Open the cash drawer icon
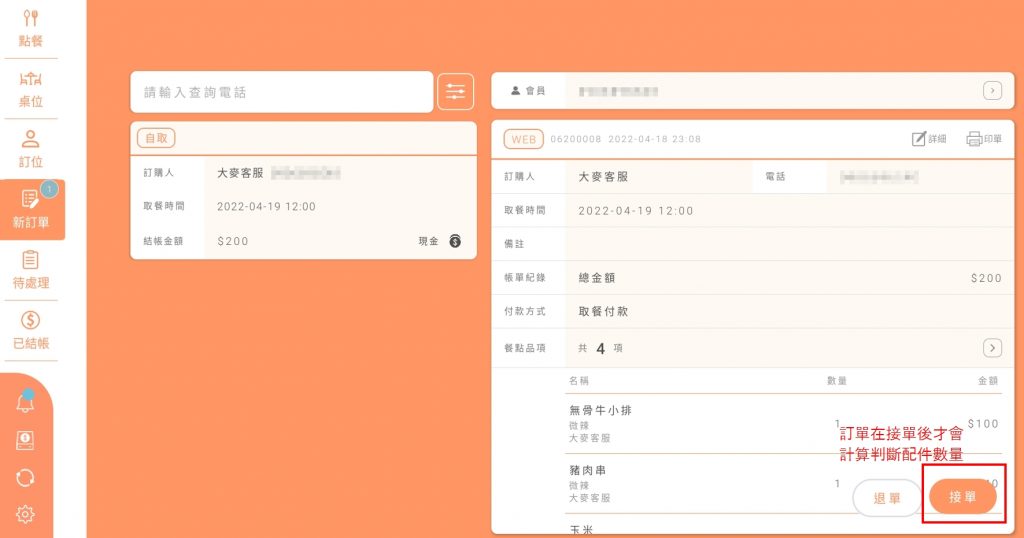 (26, 441)
